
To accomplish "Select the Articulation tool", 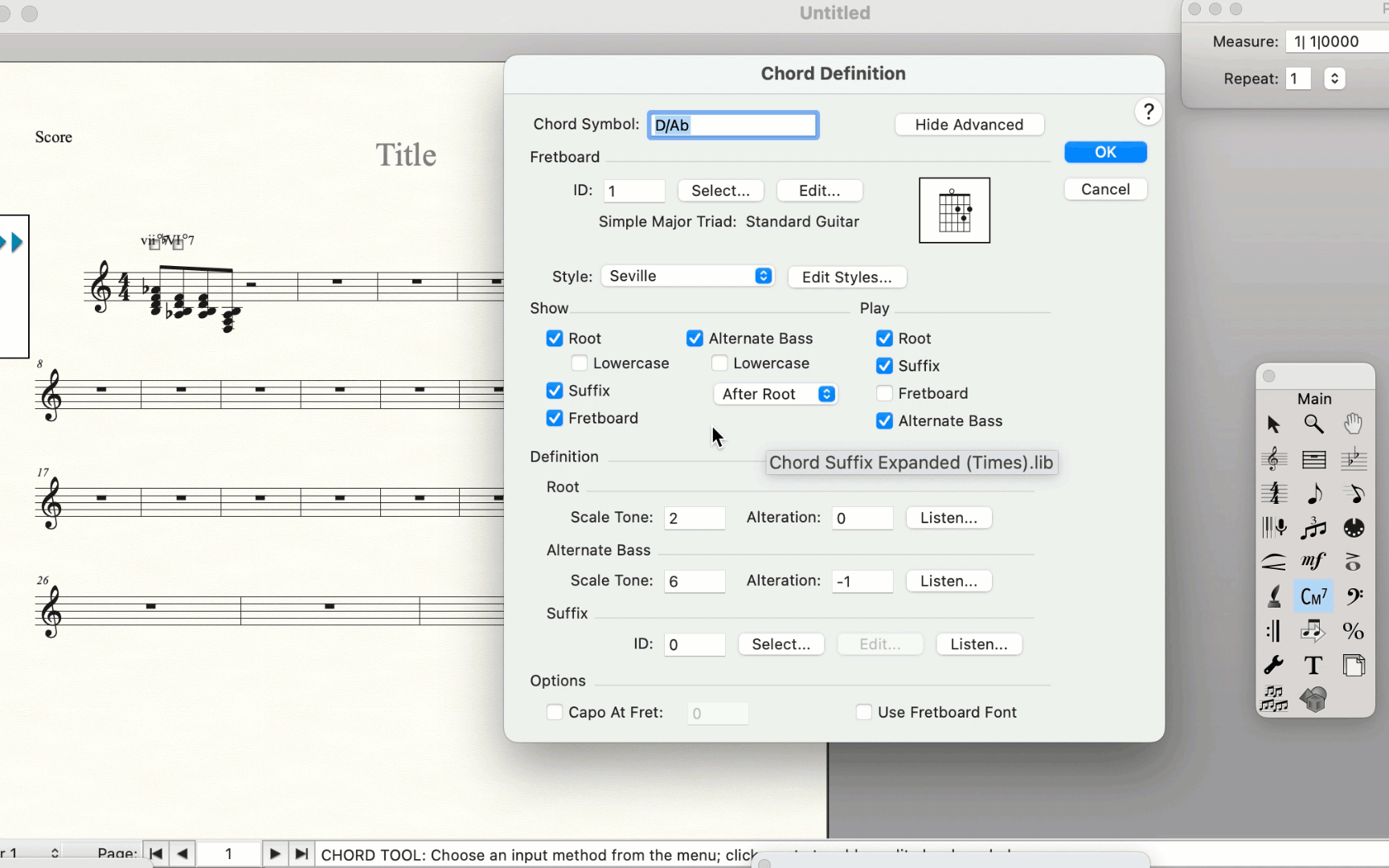I will click(1354, 562).
